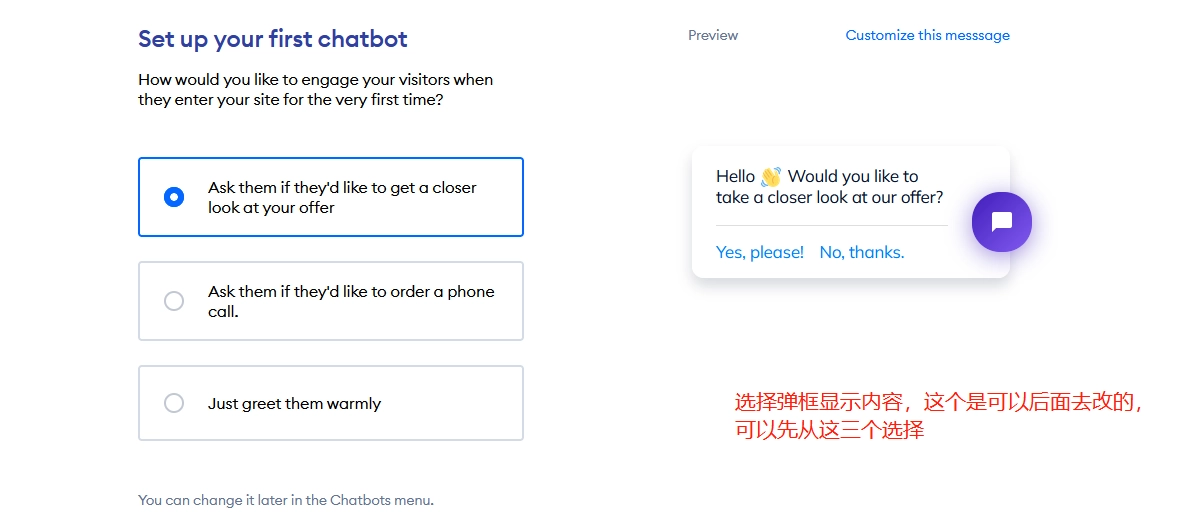Screen dimensions: 1201x527
Task: Click the closer look at your offer option text
Action: 342,197
